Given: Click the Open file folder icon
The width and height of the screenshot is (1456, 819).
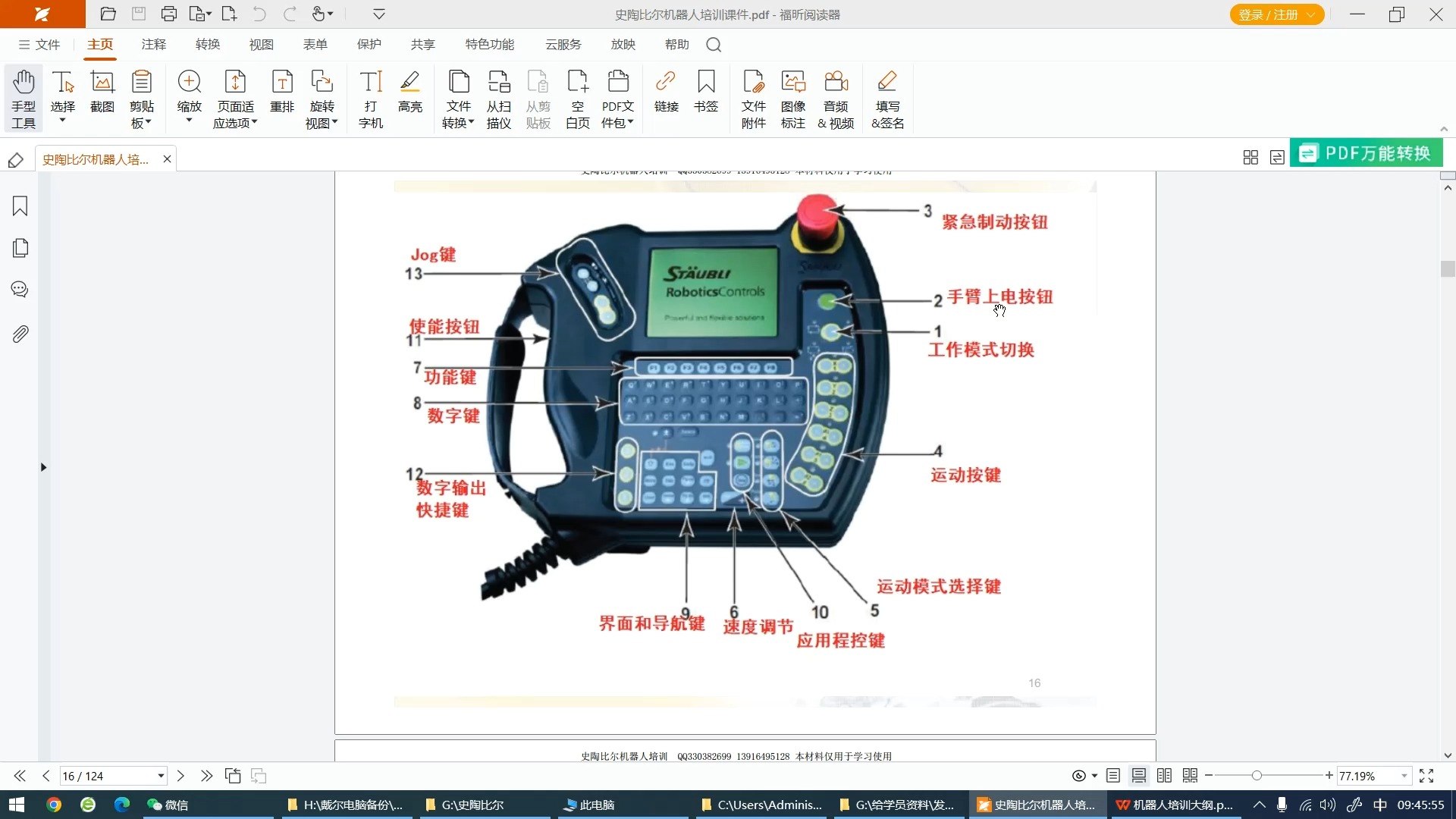Looking at the screenshot, I should (x=108, y=14).
